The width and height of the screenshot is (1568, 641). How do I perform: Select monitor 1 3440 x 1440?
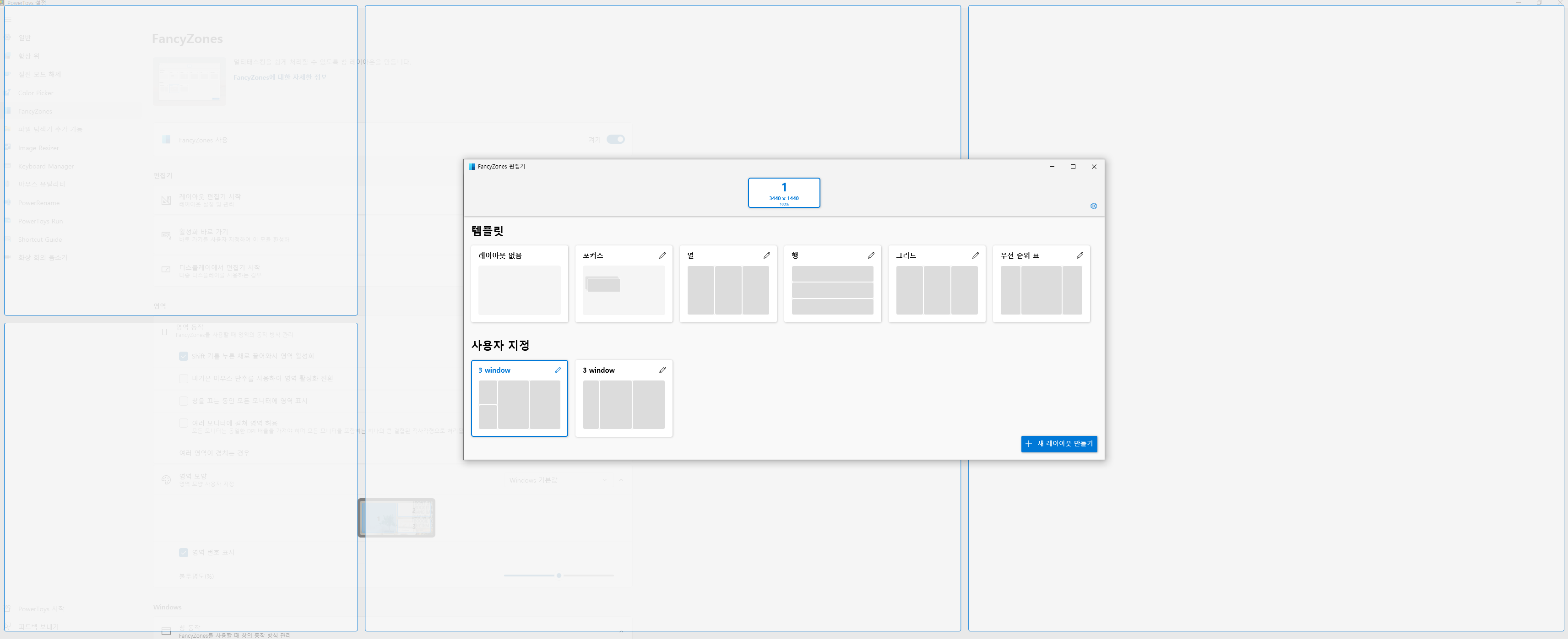[783, 193]
